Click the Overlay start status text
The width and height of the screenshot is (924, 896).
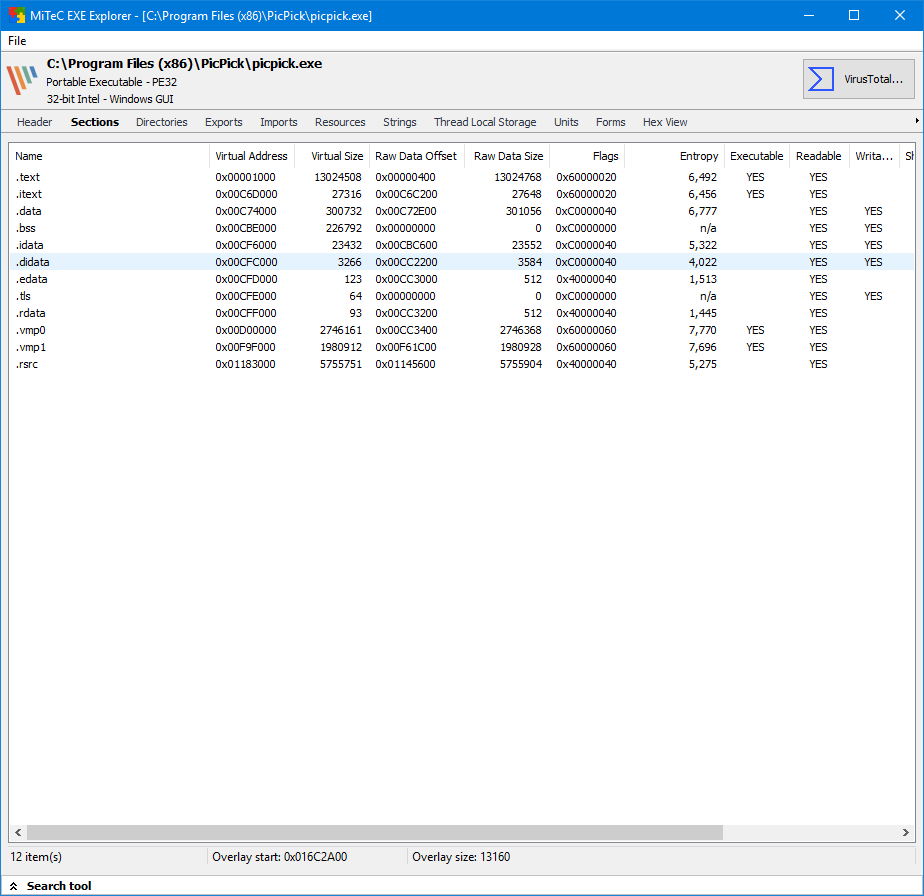(x=279, y=857)
